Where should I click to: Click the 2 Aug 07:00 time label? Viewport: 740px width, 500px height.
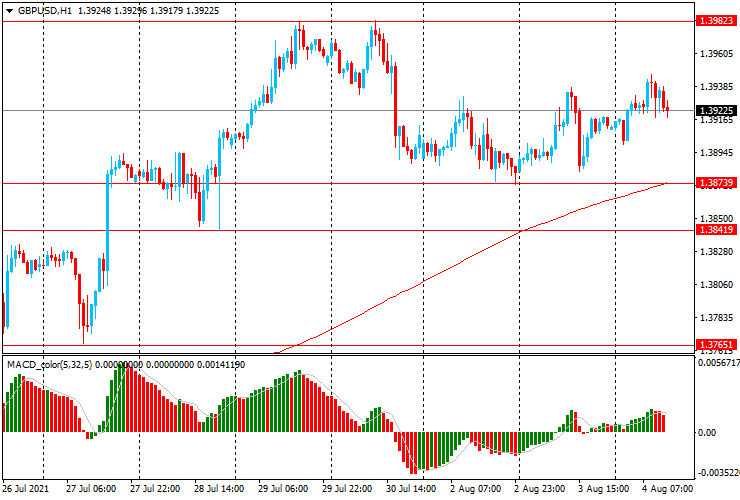coord(475,489)
